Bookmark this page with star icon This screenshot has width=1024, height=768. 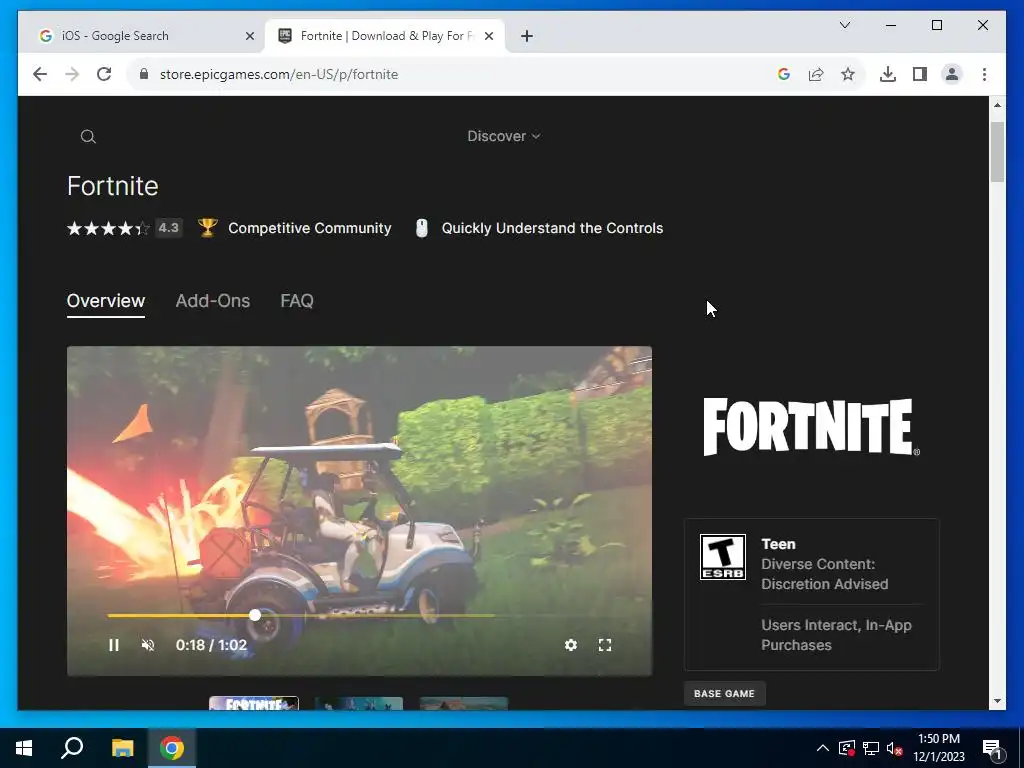coord(848,74)
